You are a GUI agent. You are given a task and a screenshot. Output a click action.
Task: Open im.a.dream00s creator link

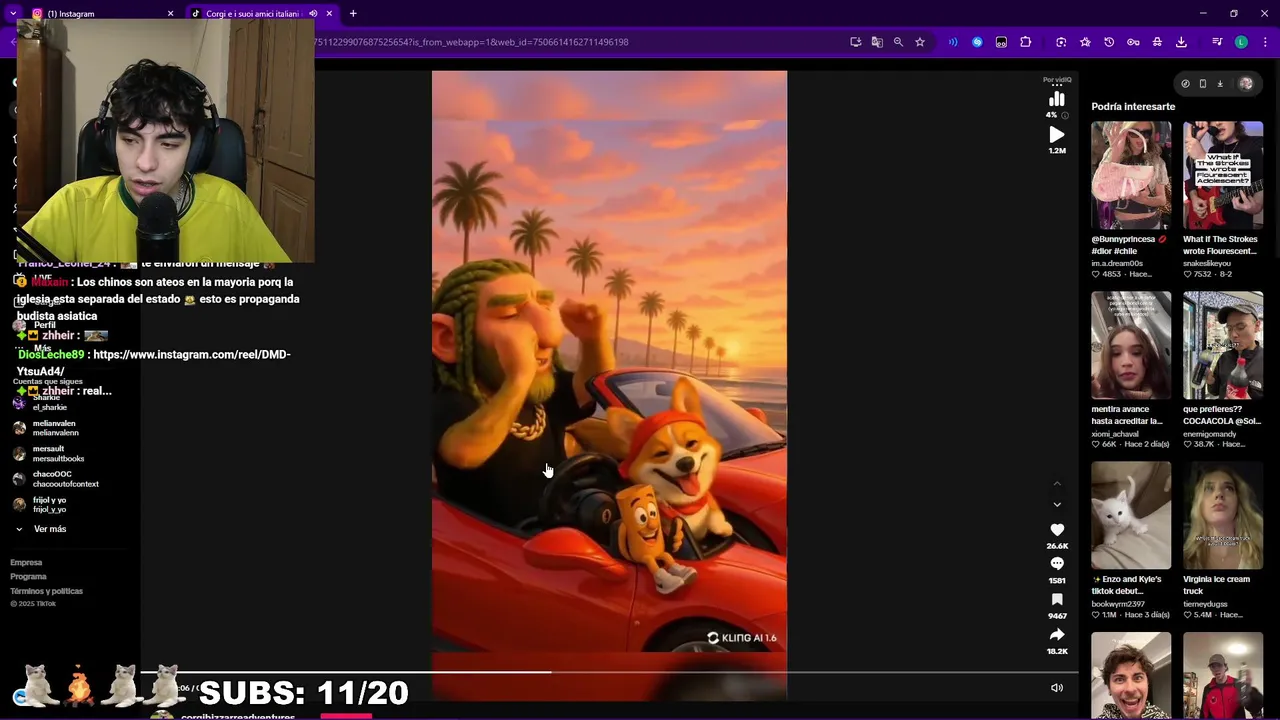tap(1117, 263)
